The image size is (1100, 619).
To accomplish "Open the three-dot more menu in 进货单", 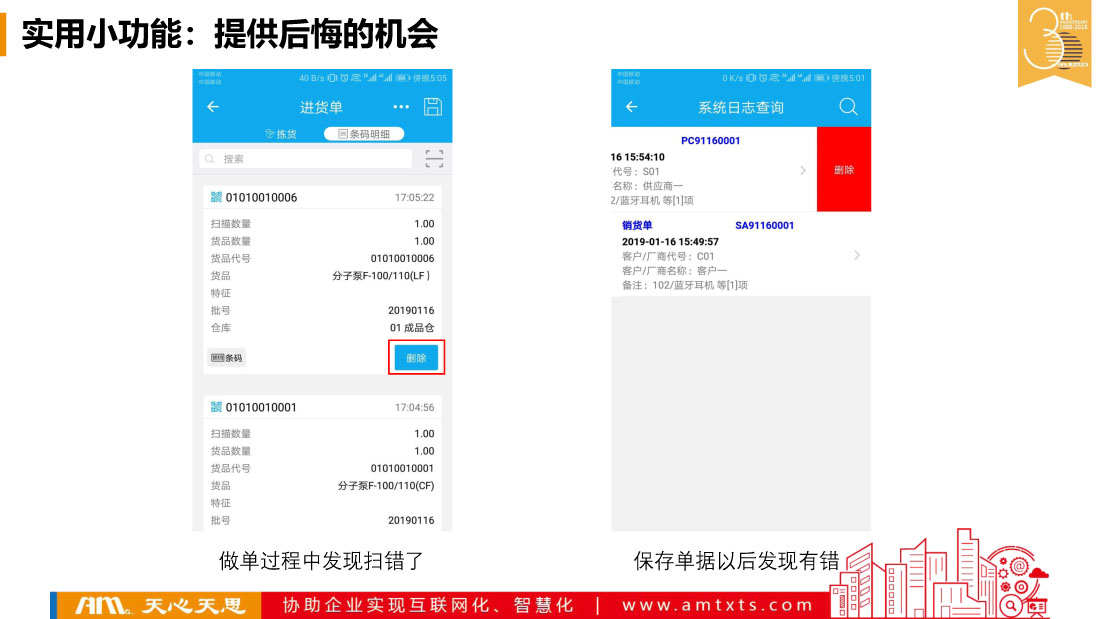I will point(401,107).
